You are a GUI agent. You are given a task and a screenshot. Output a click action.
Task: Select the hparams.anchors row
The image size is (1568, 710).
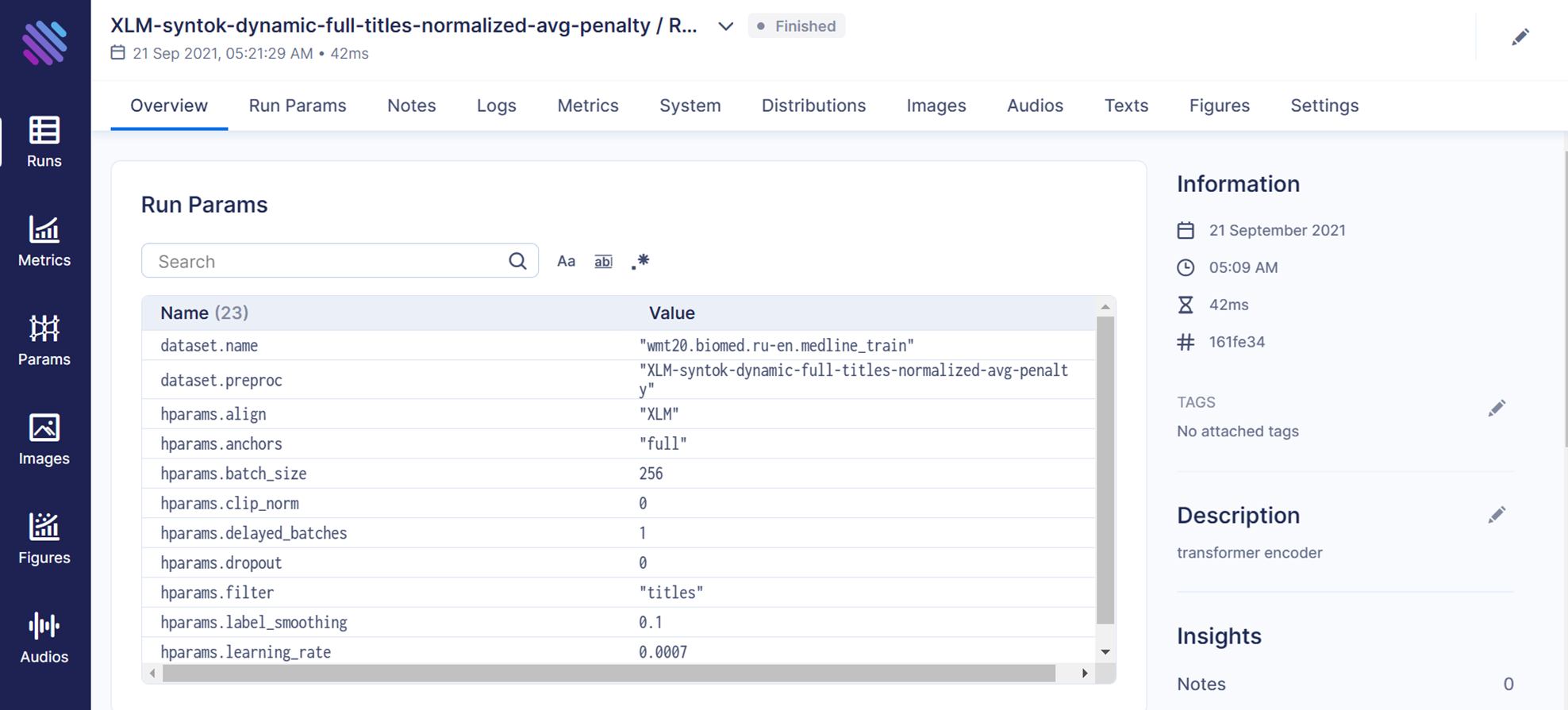[619, 444]
